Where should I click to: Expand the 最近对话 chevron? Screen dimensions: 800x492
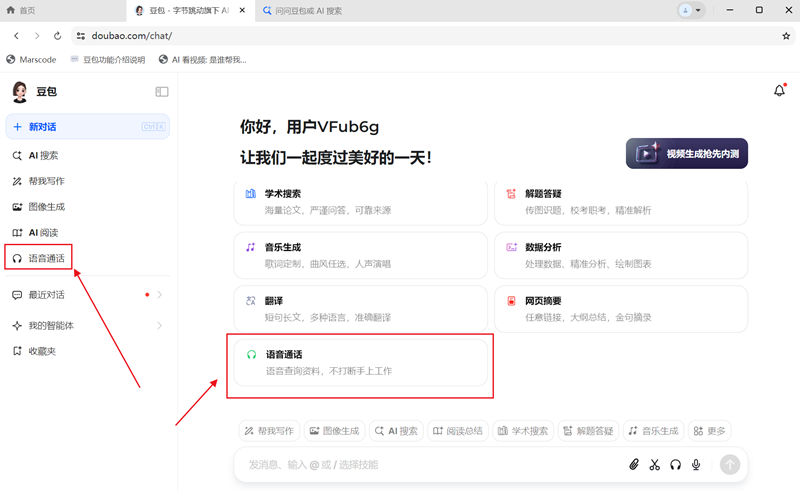(x=160, y=294)
